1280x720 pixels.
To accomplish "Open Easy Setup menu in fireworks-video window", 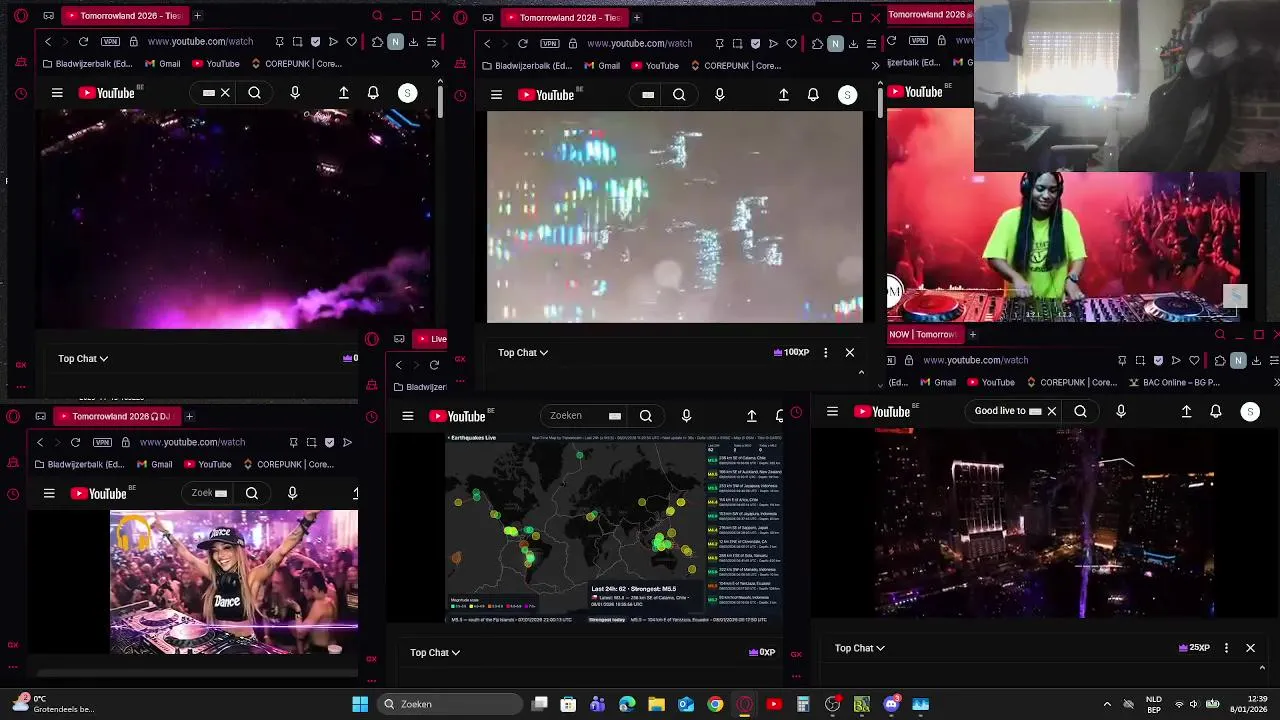I will point(431,42).
